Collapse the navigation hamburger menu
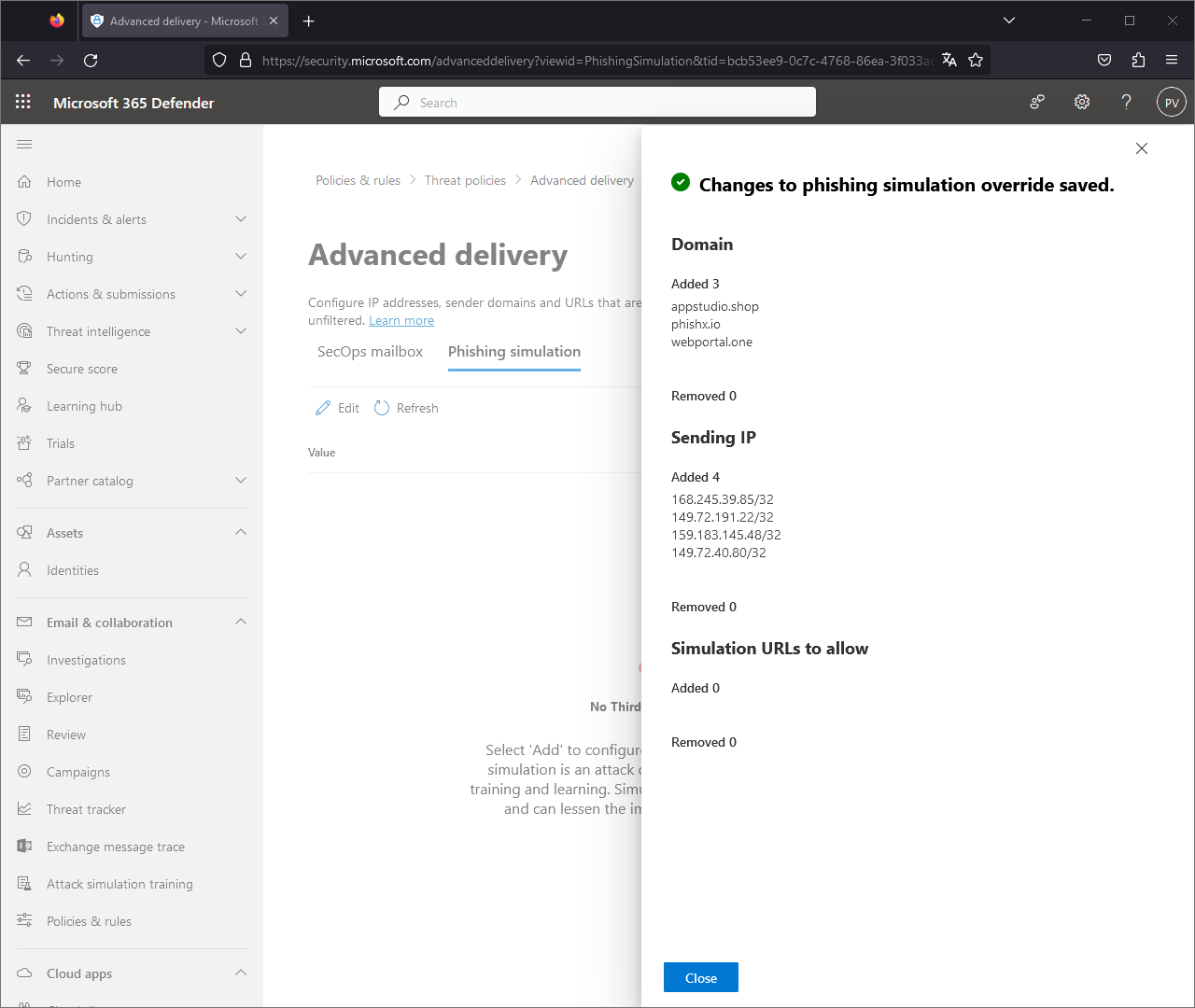Viewport: 1195px width, 1008px height. click(24, 144)
